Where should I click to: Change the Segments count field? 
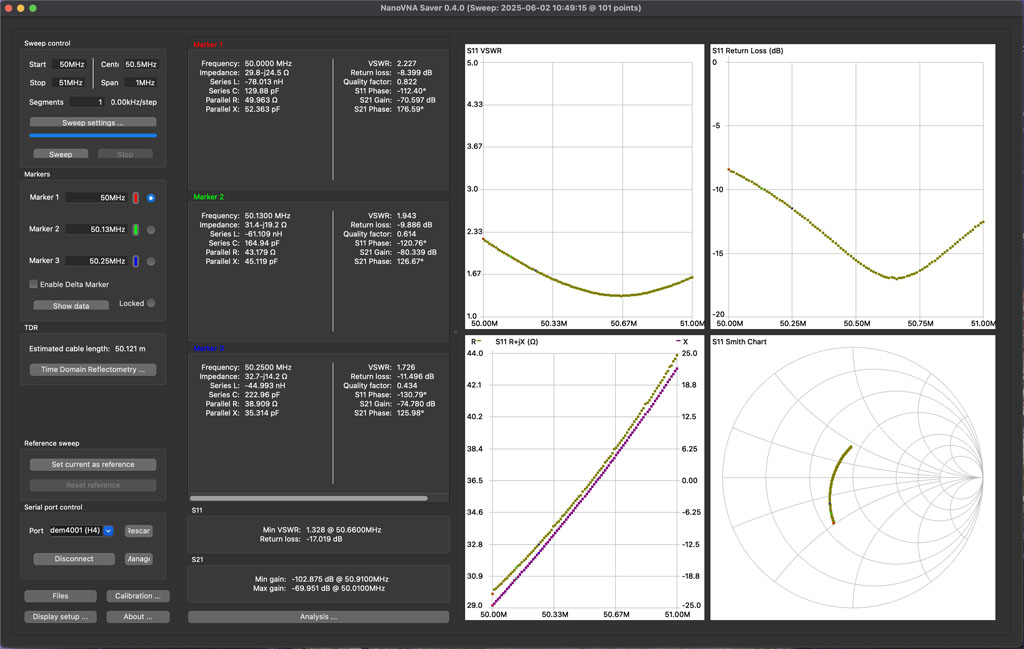[87, 102]
